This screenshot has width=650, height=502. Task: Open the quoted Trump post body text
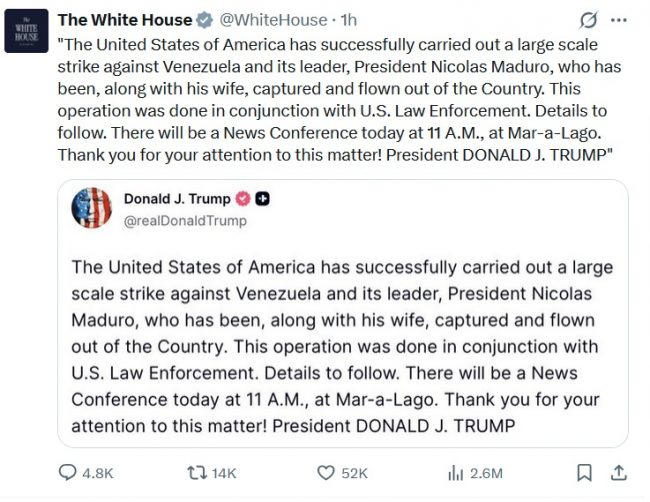tap(342, 346)
